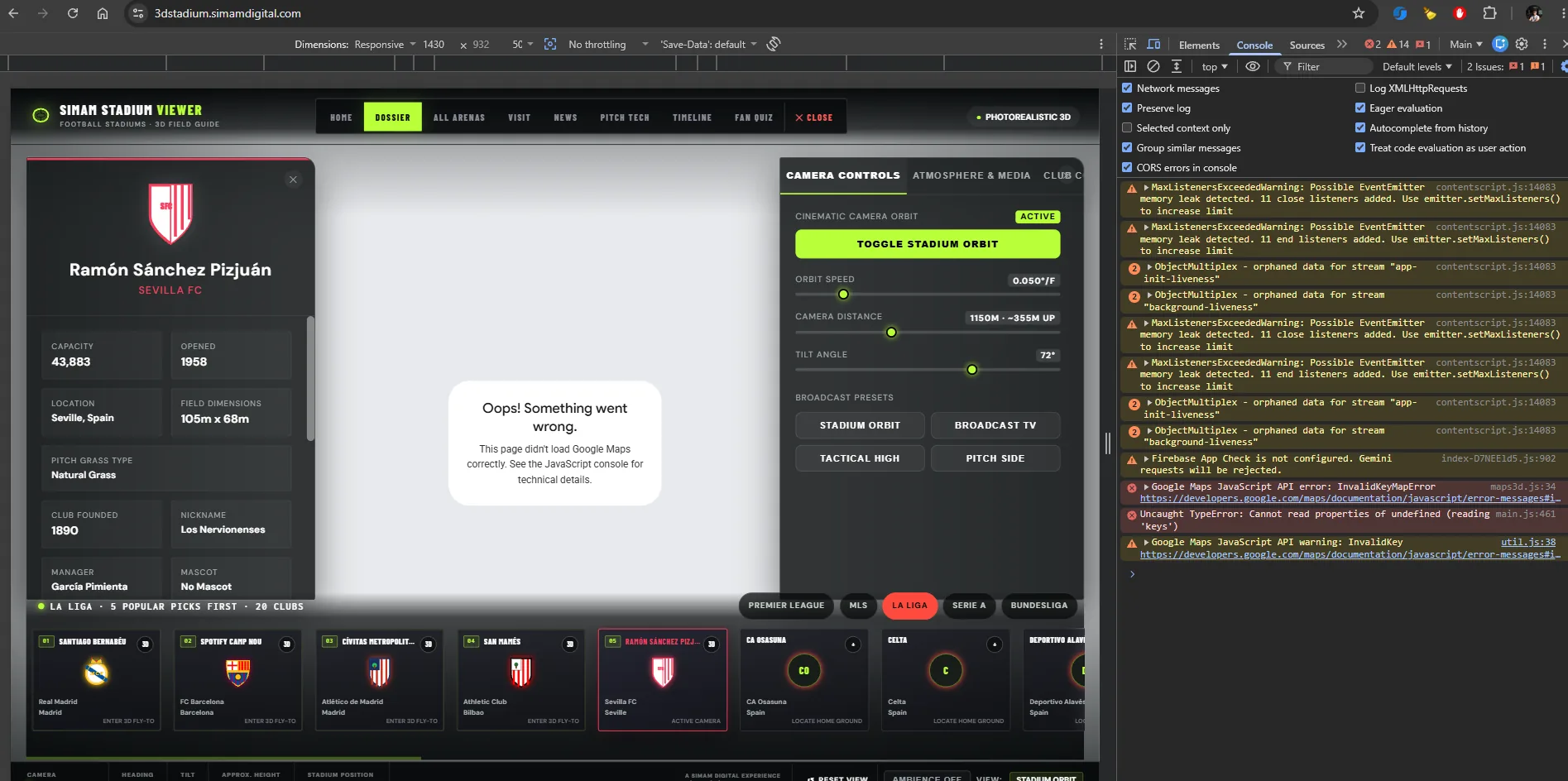Open the Atmosphere & Media tab
1568x781 pixels.
point(971,175)
